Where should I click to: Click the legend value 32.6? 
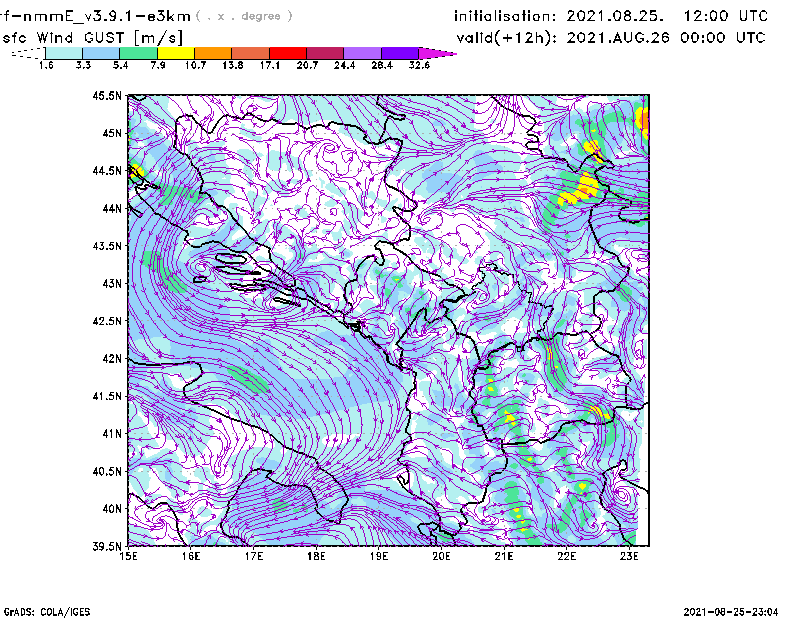click(x=419, y=65)
